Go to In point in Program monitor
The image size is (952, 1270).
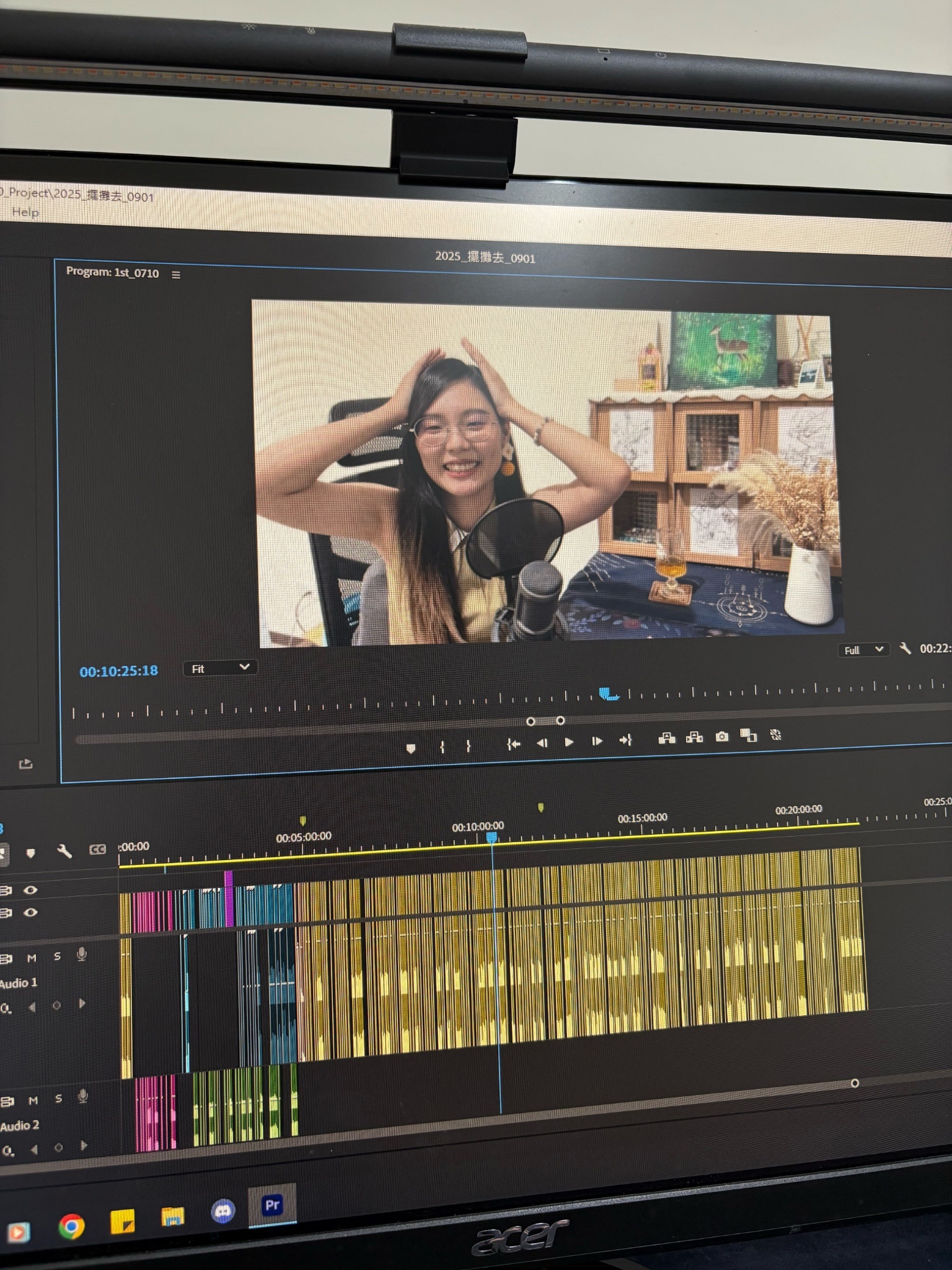[x=513, y=744]
